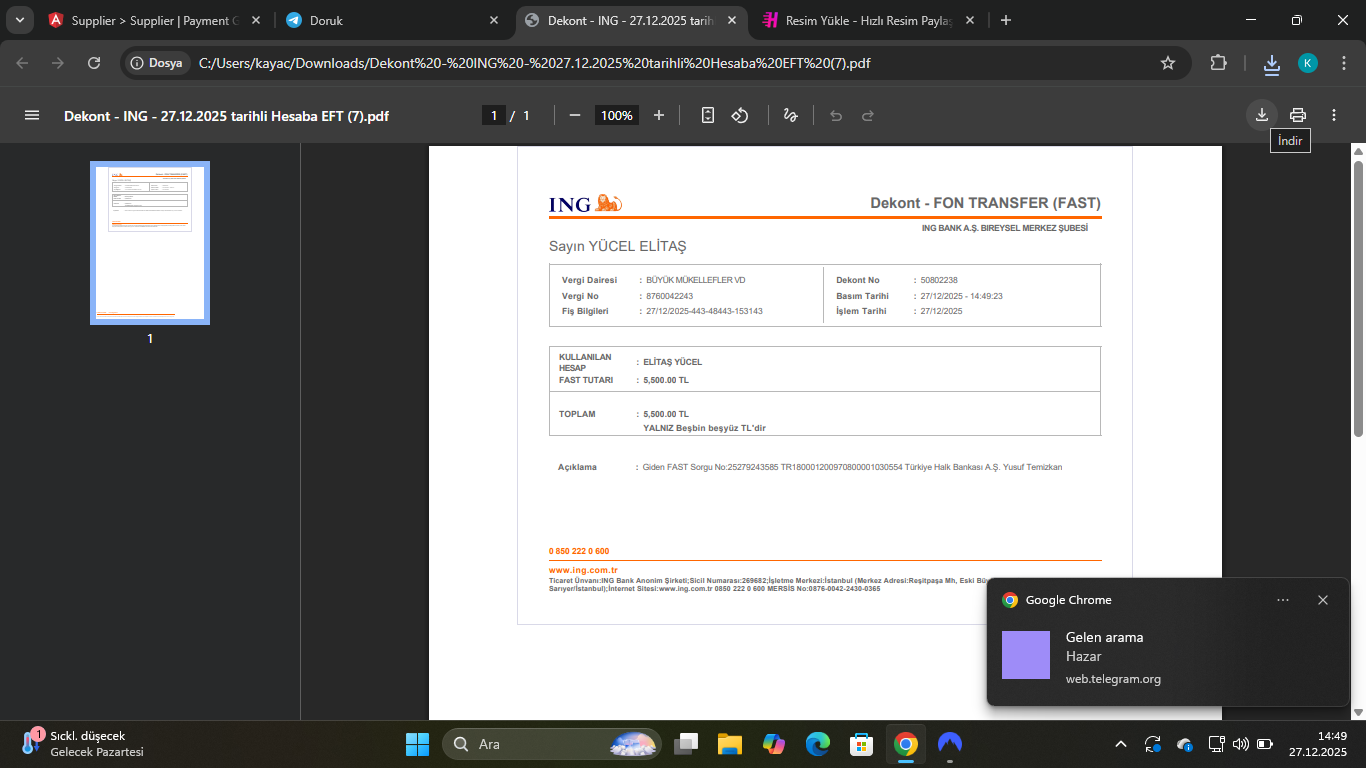Dismiss the Google Chrome notification
This screenshot has width=1366, height=768.
click(x=1323, y=600)
